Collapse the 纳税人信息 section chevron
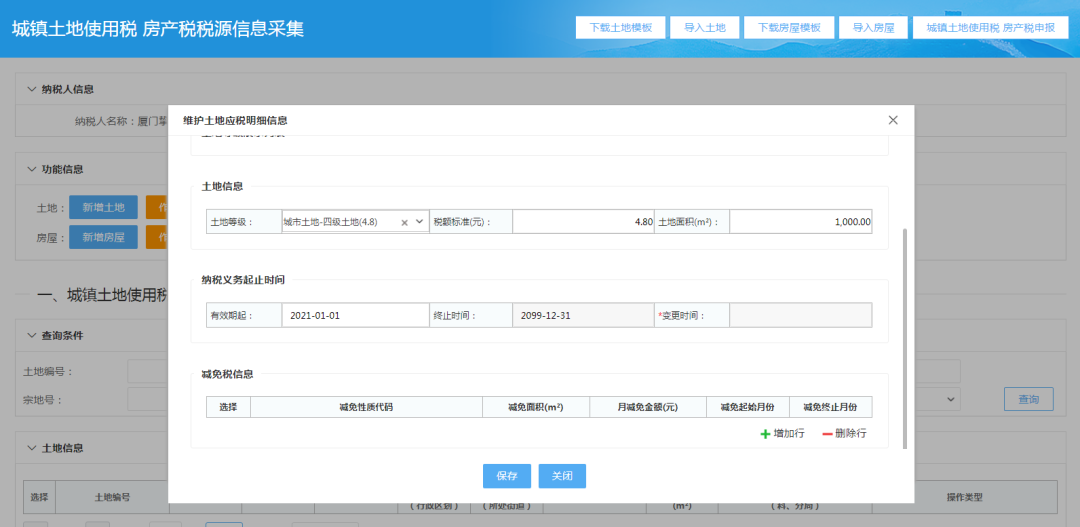 click(31, 89)
